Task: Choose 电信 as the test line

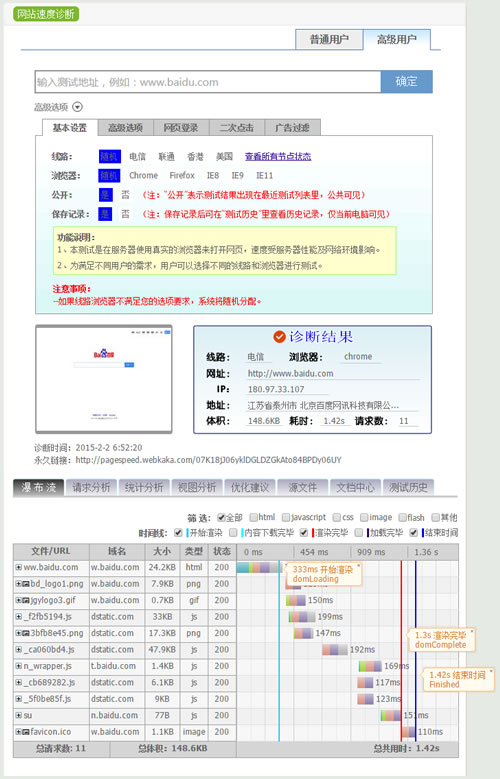Action: click(x=138, y=156)
